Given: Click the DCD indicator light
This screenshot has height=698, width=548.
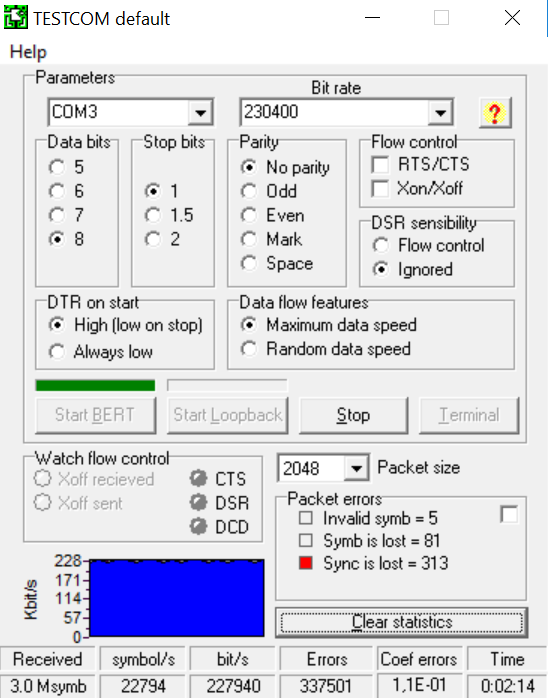Looking at the screenshot, I should pyautogui.click(x=198, y=527).
